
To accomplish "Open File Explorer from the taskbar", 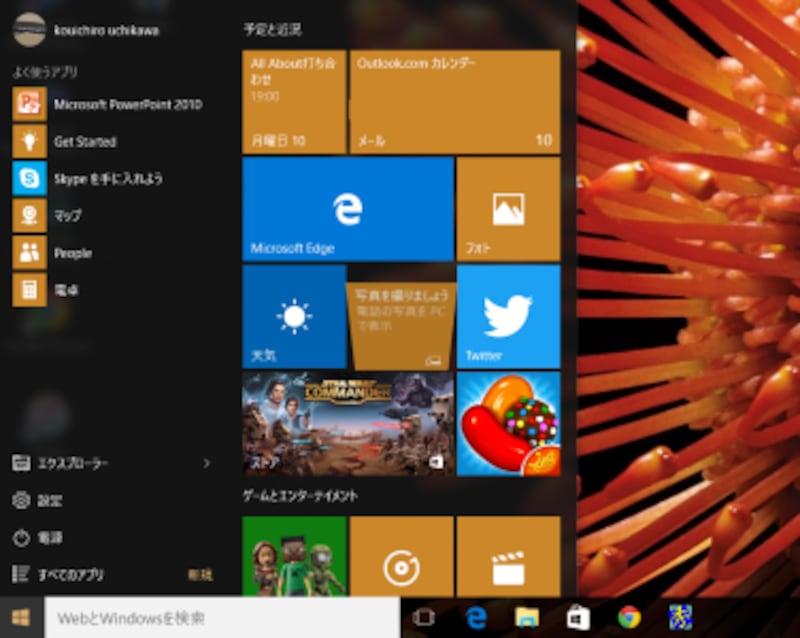I will pyautogui.click(x=527, y=618).
